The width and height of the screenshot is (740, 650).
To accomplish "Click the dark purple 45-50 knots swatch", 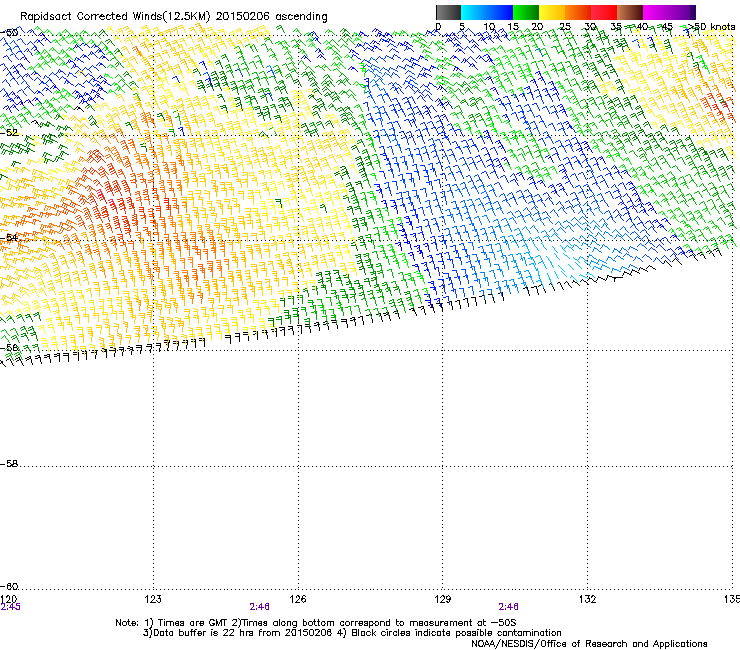I will click(682, 12).
